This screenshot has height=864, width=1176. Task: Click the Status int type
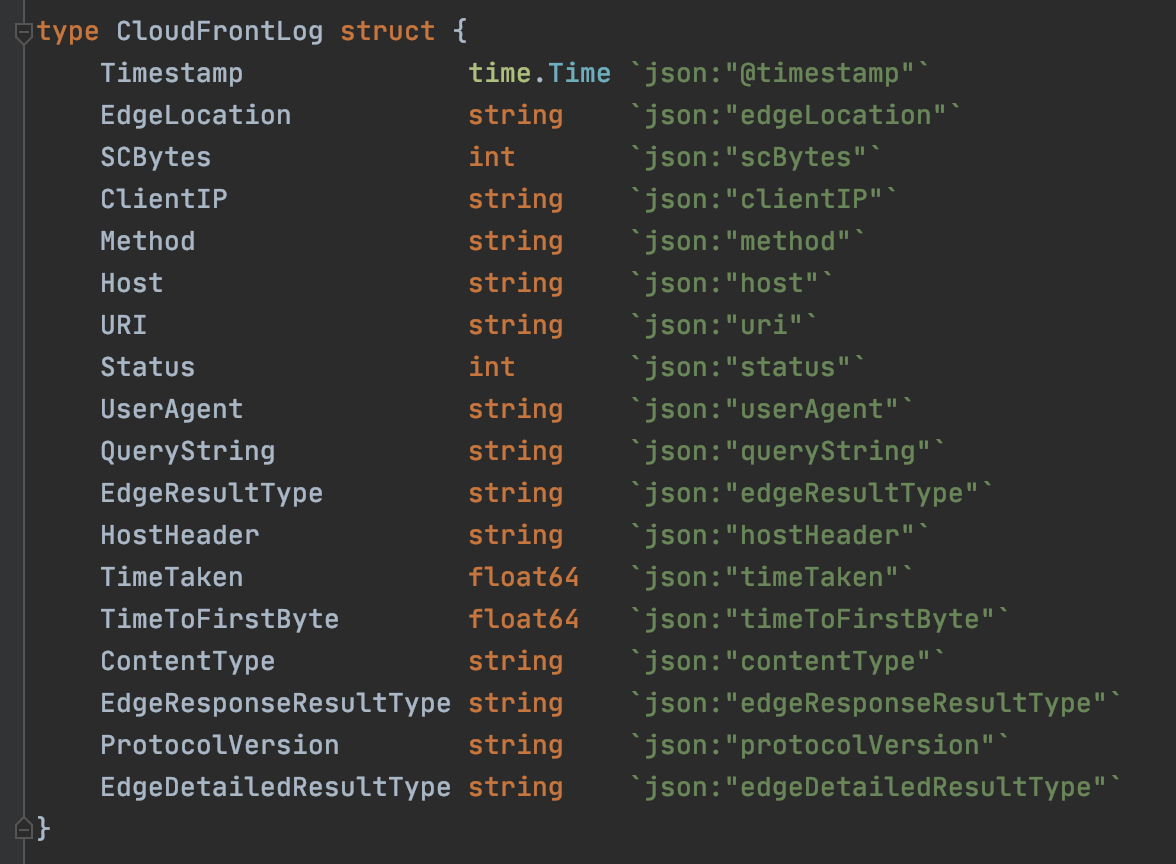(492, 368)
